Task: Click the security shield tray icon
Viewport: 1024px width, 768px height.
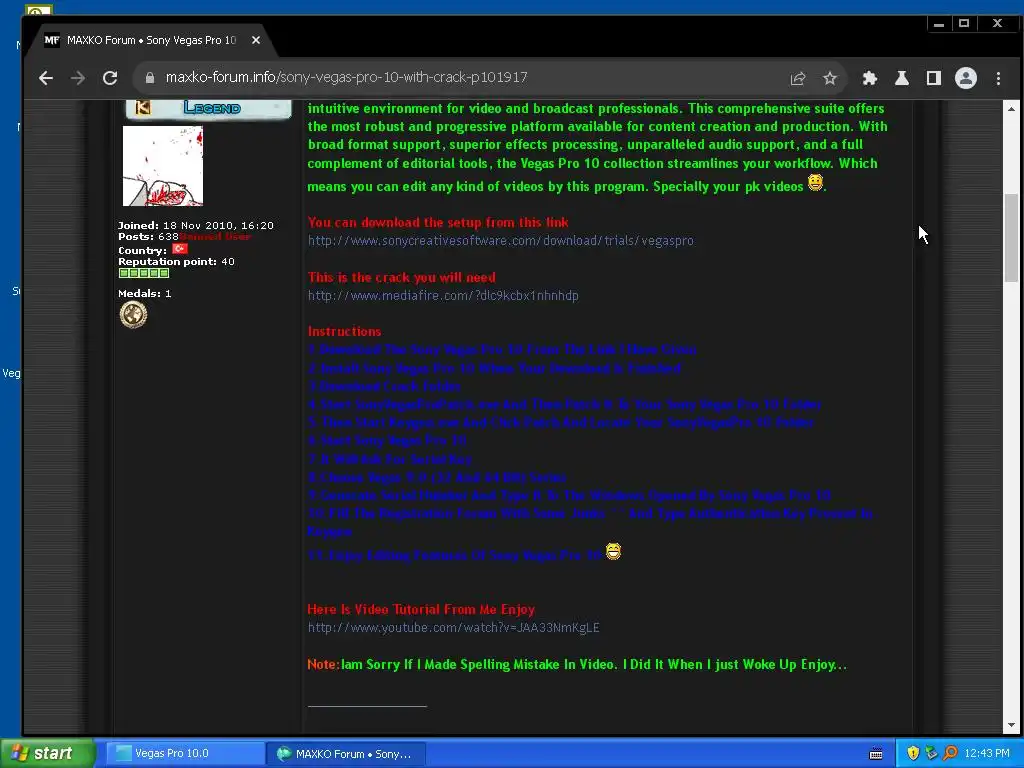Action: pos(912,753)
